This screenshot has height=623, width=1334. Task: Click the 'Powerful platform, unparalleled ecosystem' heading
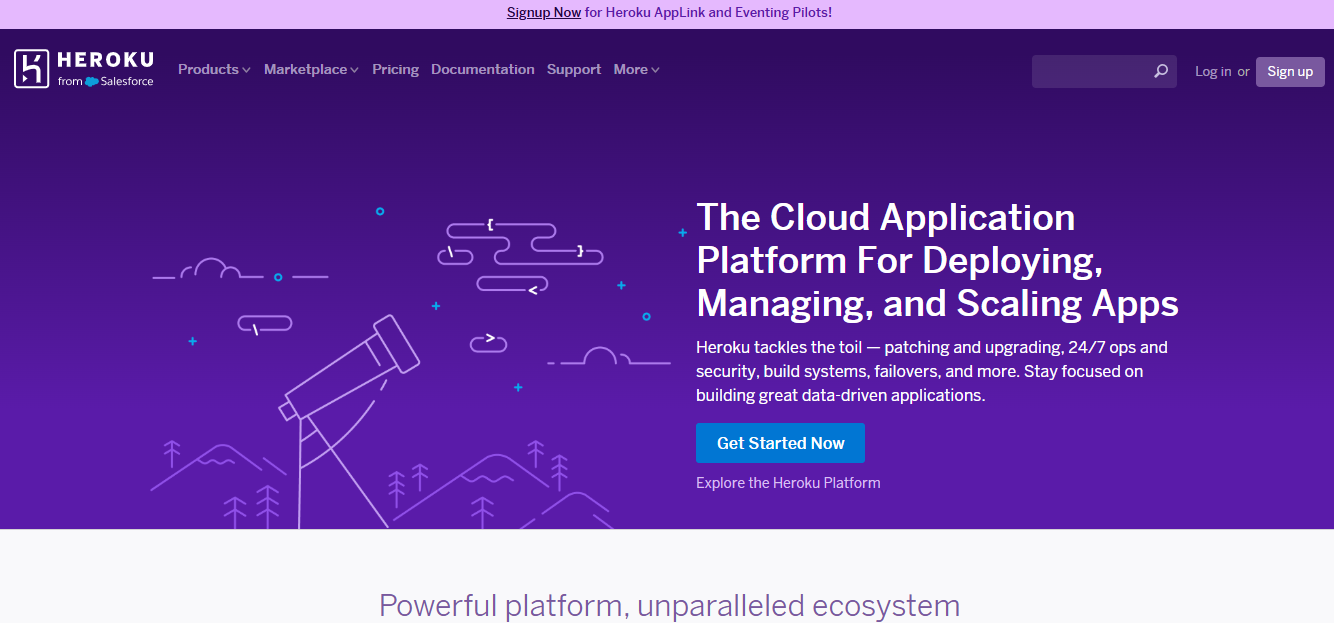pyautogui.click(x=669, y=605)
